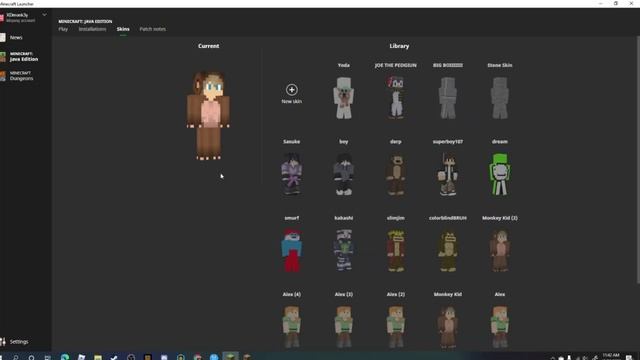Screen dimensions: 640x360
Task: Click the Library vertical scrollbar
Action: pos(638,159)
